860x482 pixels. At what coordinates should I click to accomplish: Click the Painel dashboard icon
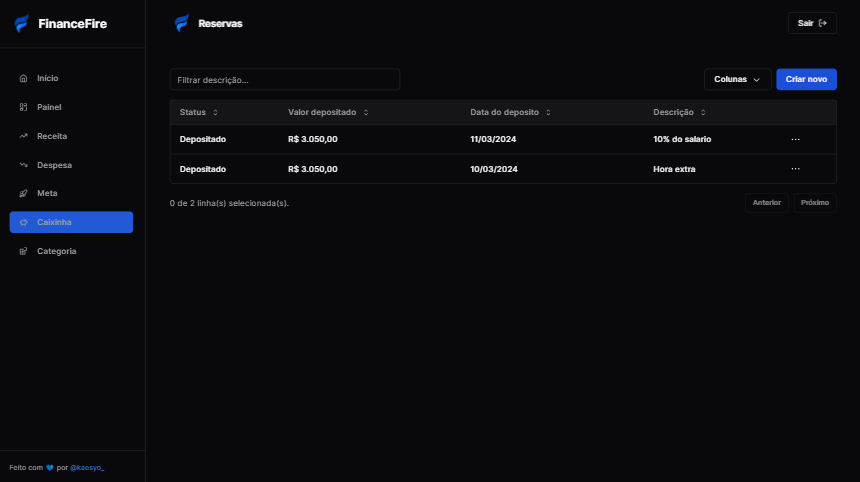24,107
